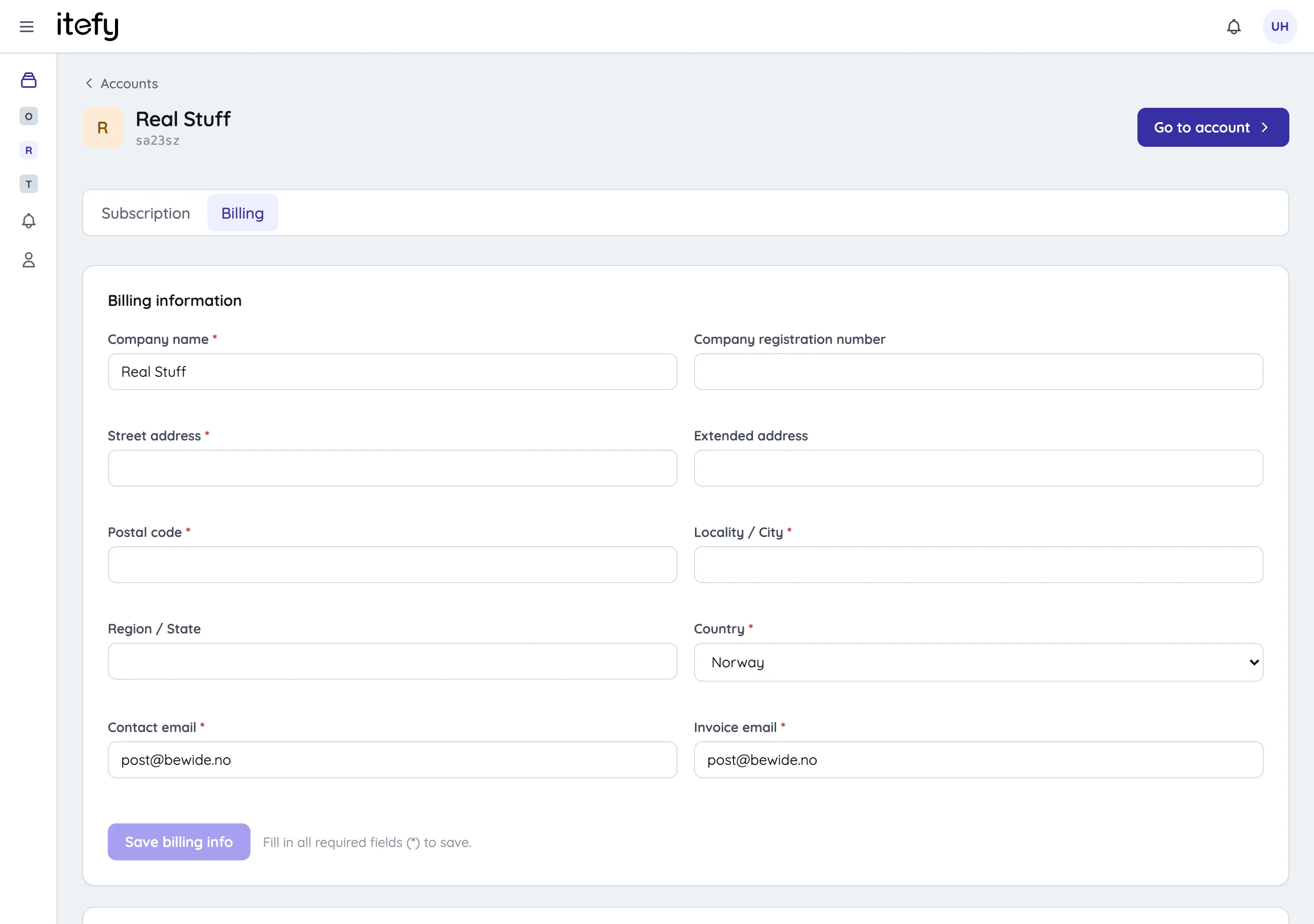Click the Locality / City input
The width and height of the screenshot is (1314, 924).
(978, 565)
